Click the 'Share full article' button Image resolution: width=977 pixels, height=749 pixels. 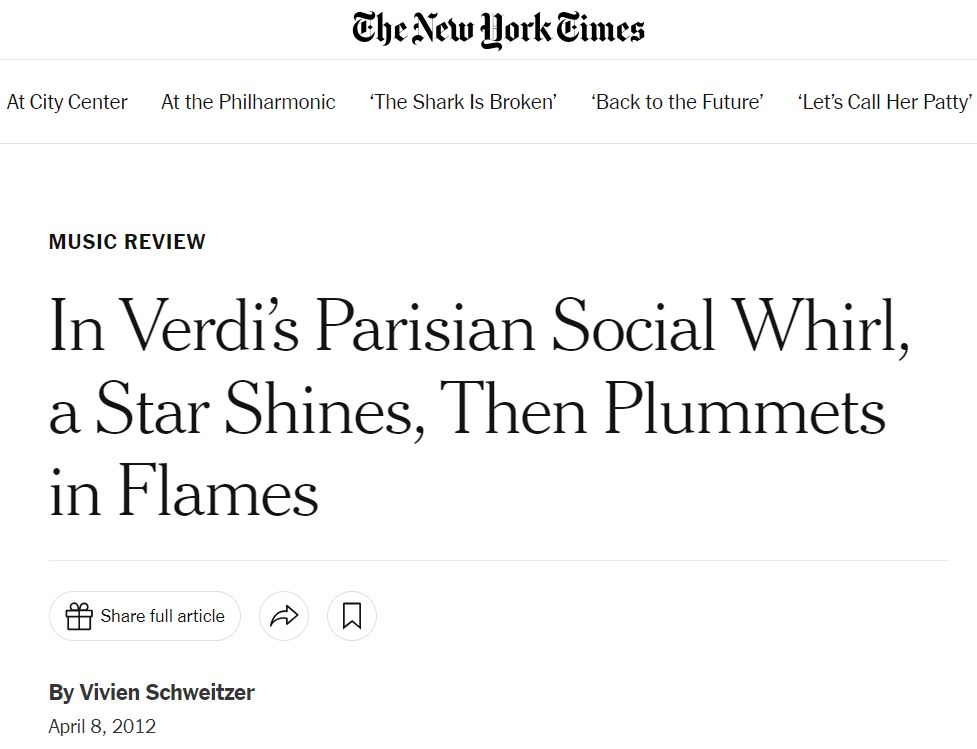(x=145, y=616)
